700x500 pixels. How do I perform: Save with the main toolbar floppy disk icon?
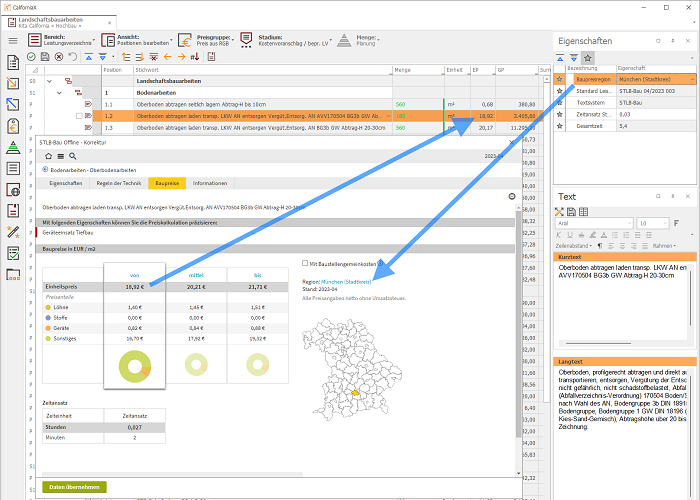tap(45, 57)
